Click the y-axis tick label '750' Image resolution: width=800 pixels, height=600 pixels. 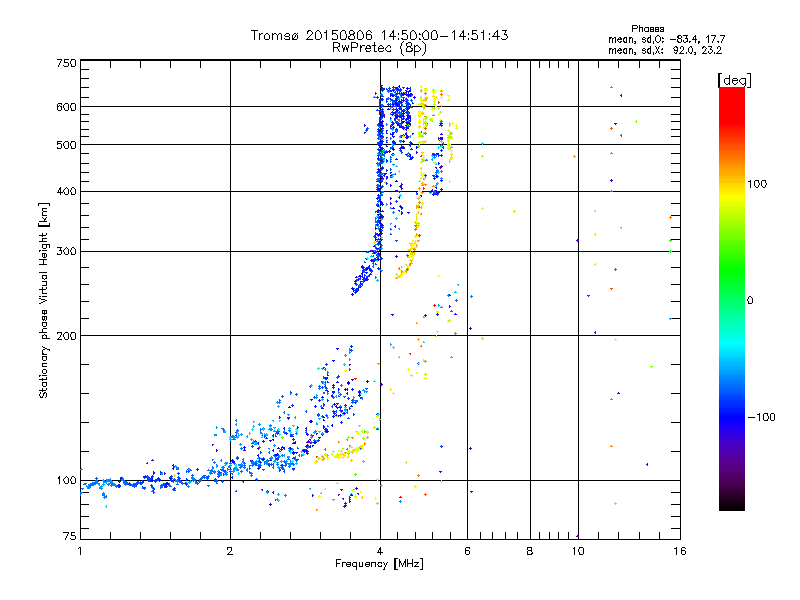click(x=66, y=63)
